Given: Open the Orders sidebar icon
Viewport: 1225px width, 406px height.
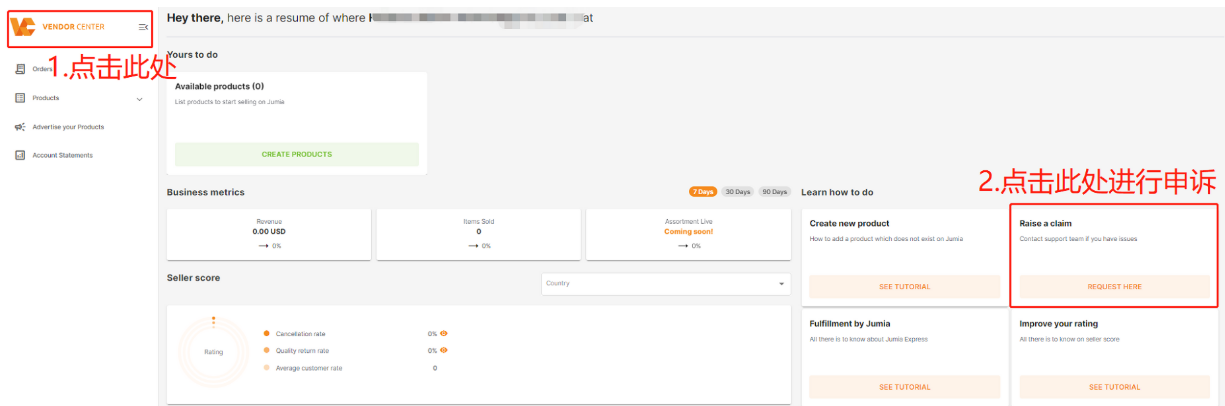Looking at the screenshot, I should [20, 69].
